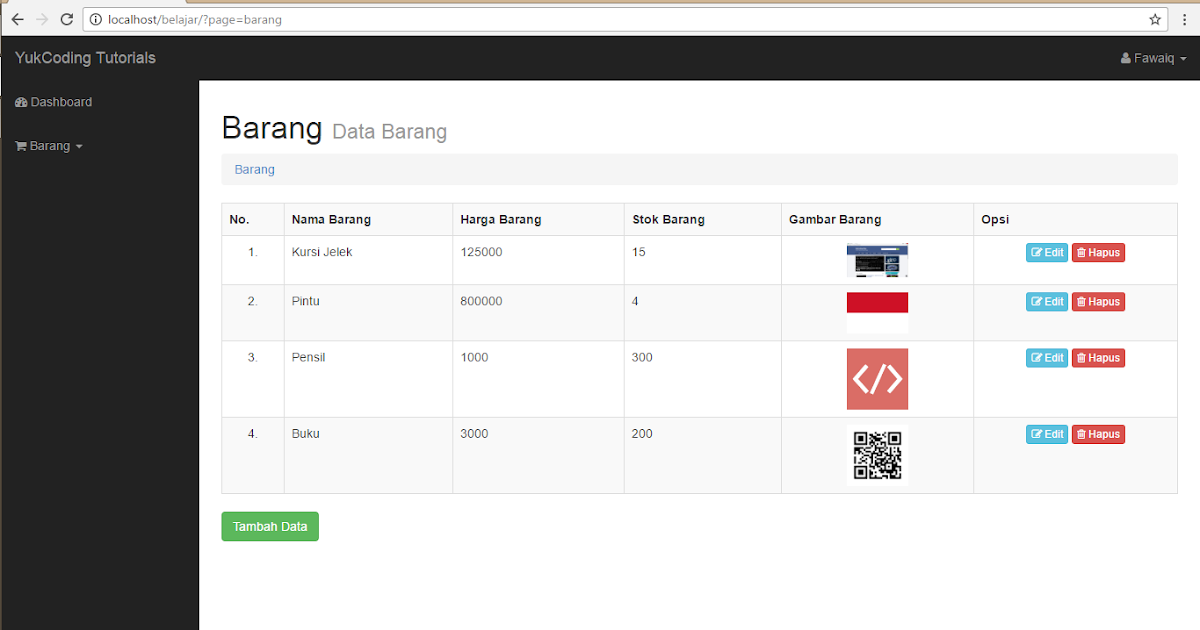Viewport: 1200px width, 630px height.
Task: Select the Dashboard icon in the sidebar
Action: tap(22, 102)
